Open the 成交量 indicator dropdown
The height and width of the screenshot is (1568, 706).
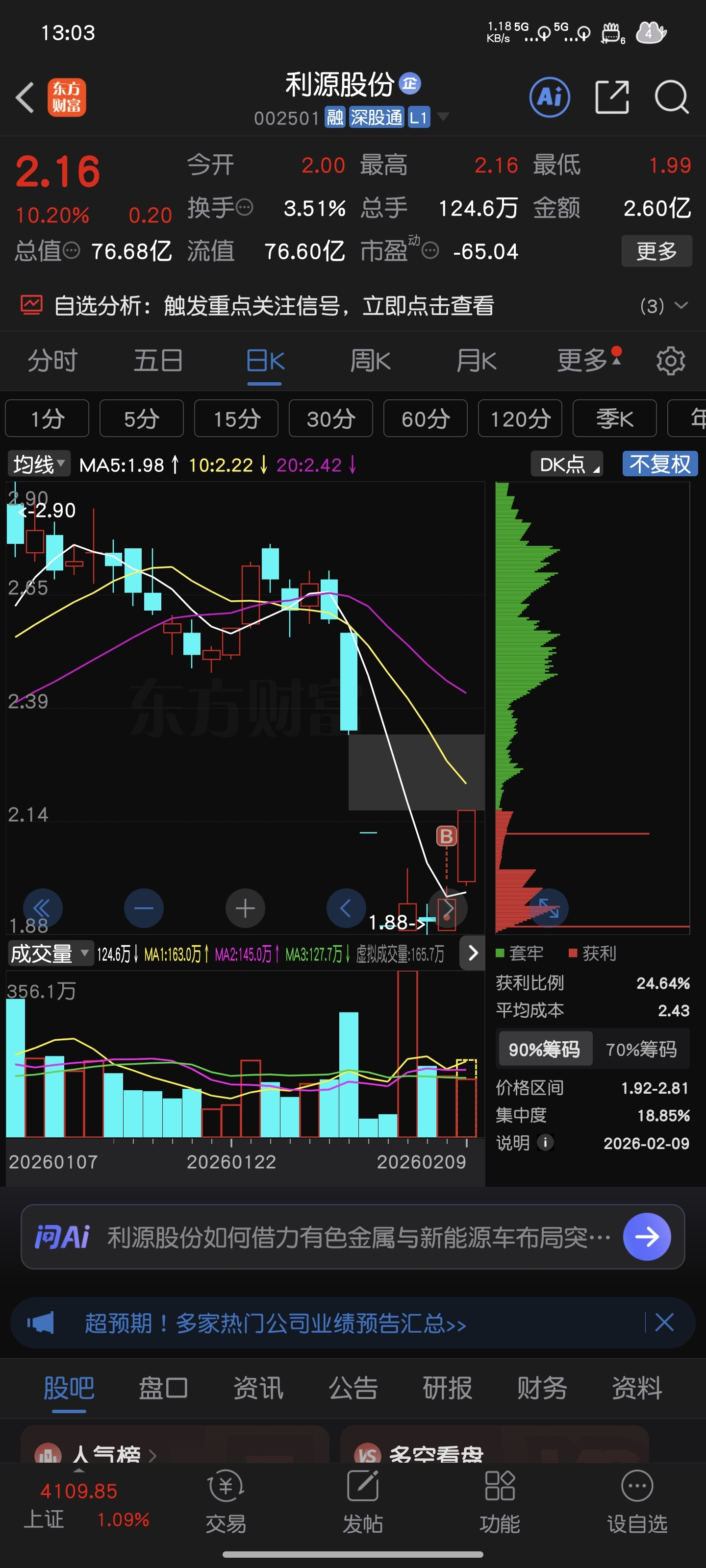click(x=50, y=953)
